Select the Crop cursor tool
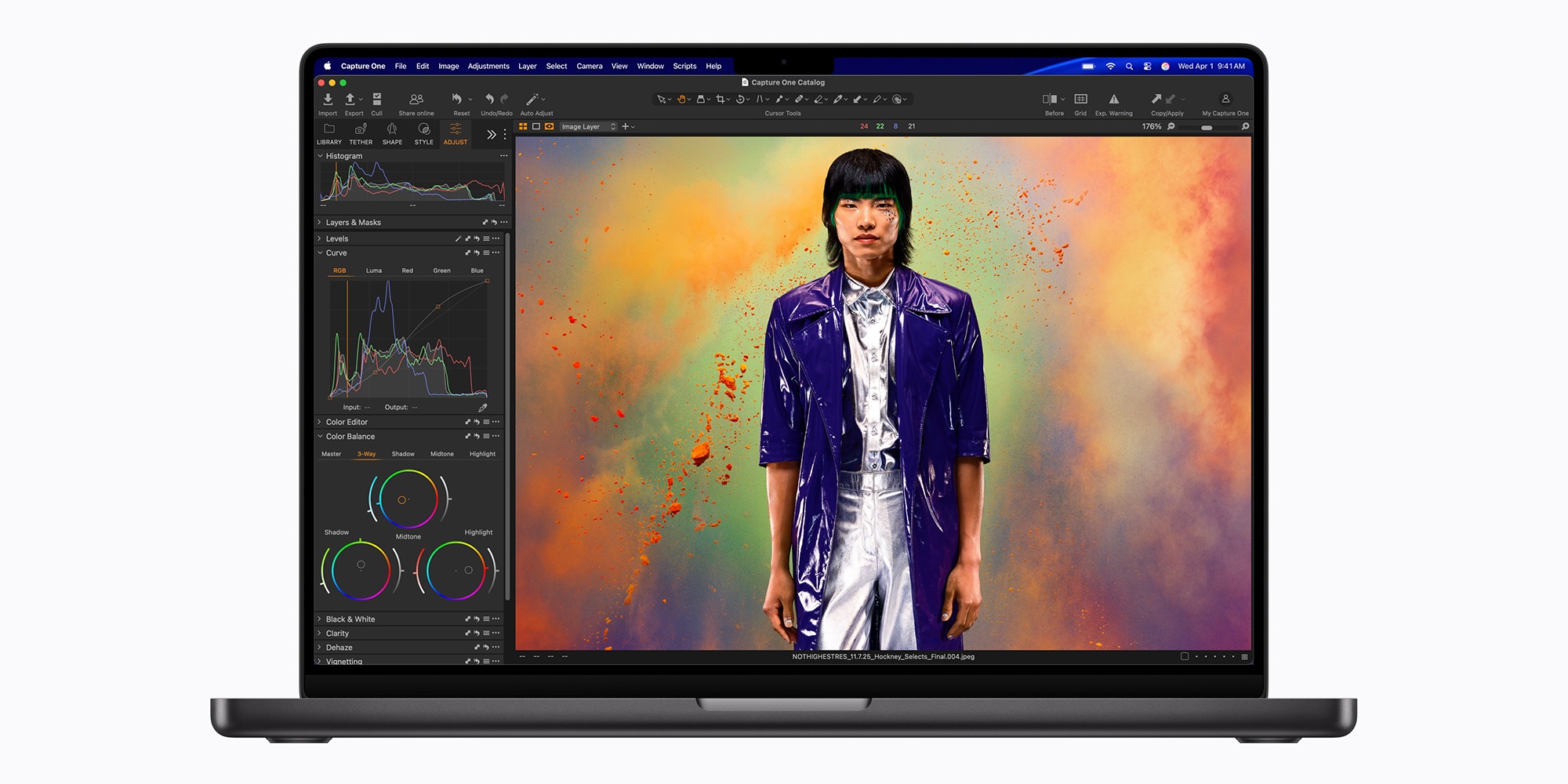 [x=720, y=100]
